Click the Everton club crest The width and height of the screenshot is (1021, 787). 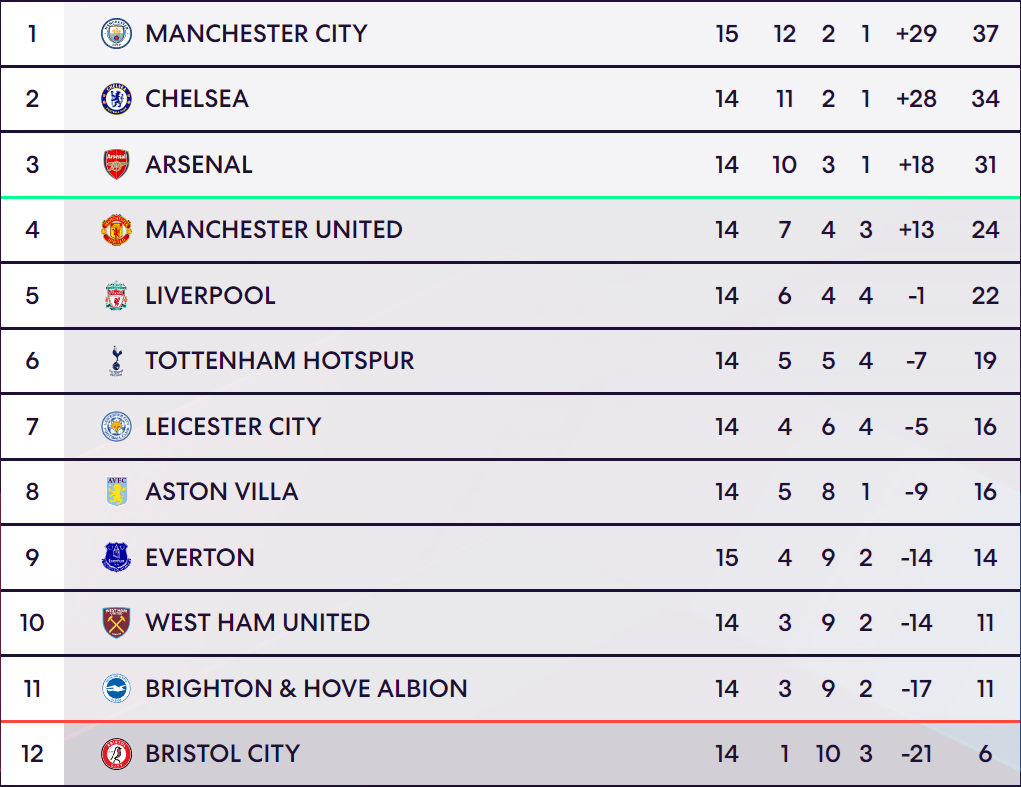(x=117, y=557)
